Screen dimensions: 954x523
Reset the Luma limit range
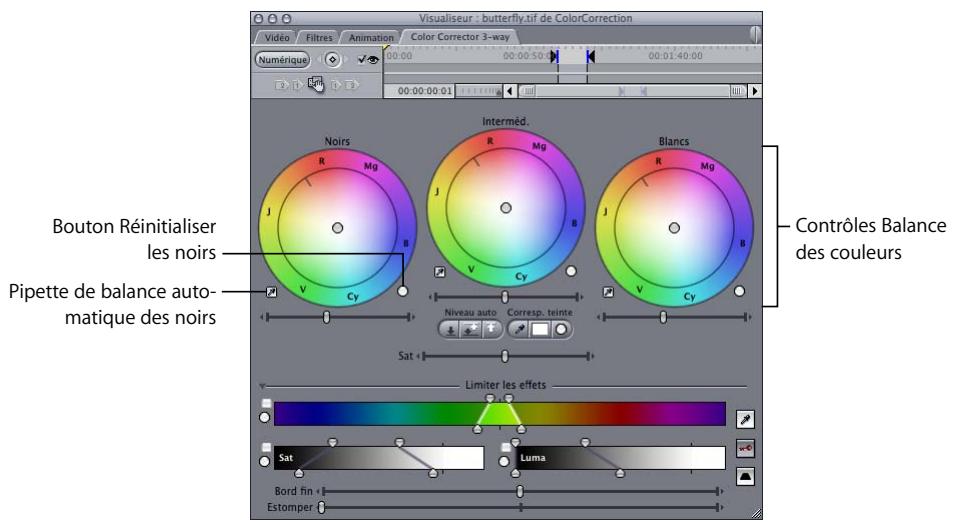[x=504, y=462]
